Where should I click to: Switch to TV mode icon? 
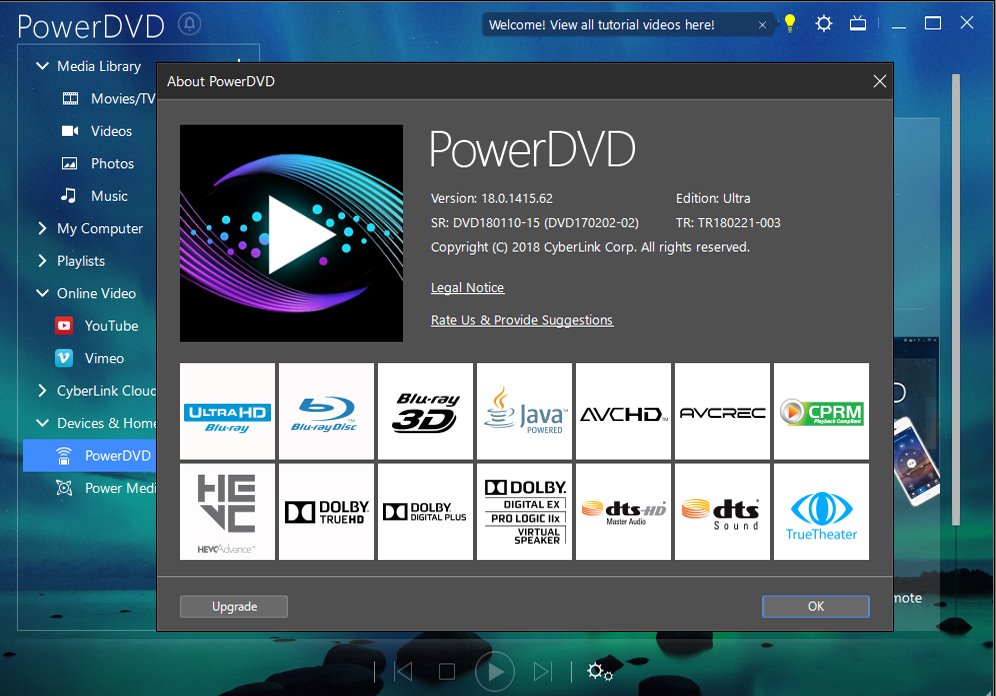coord(857,23)
